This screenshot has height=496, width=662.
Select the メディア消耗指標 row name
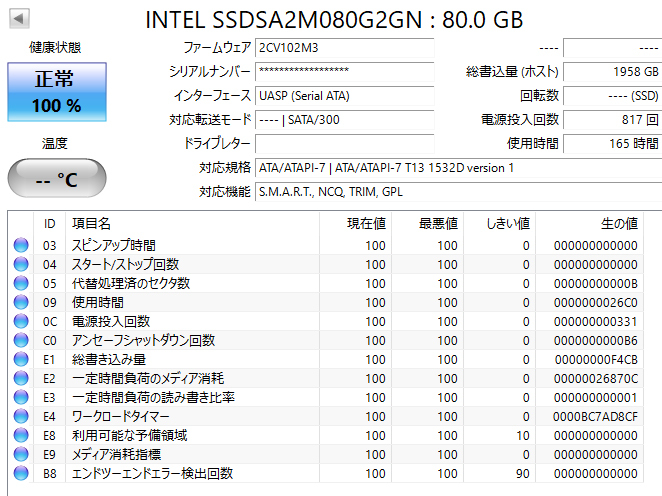pyautogui.click(x=117, y=454)
